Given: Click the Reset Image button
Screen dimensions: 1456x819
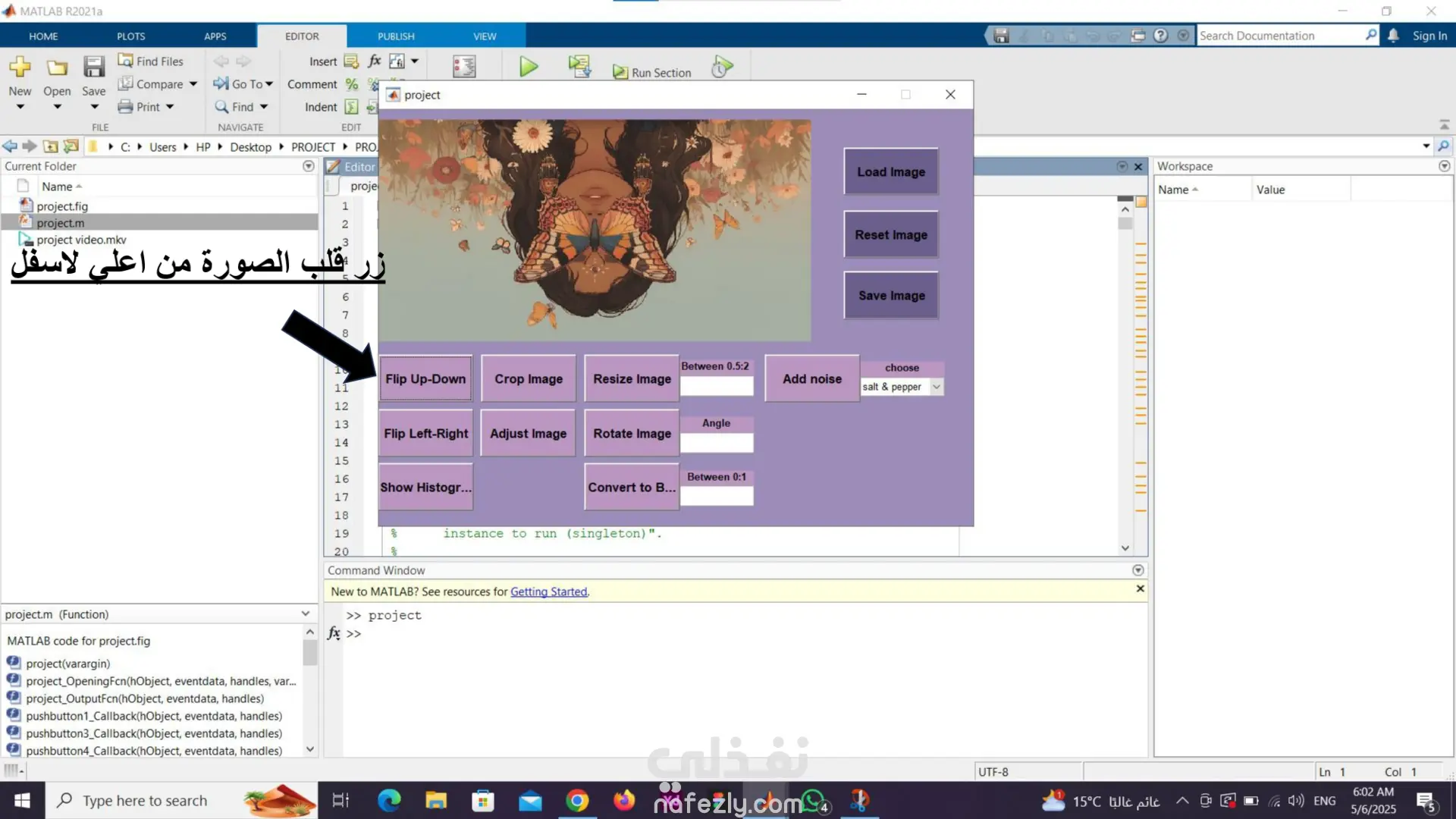Looking at the screenshot, I should [891, 235].
